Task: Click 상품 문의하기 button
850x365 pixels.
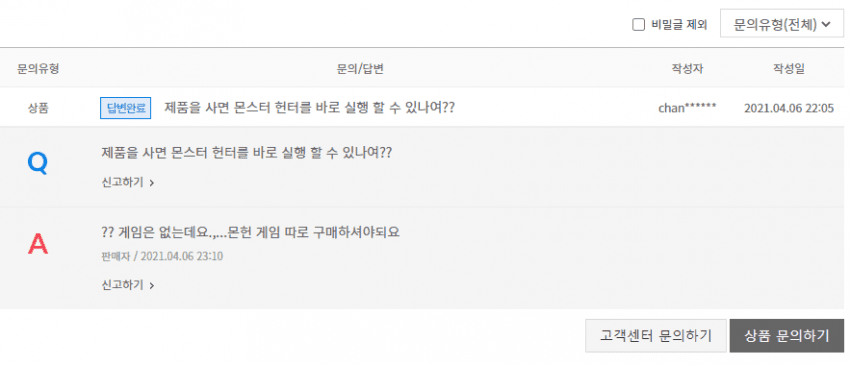Action: coord(787,336)
